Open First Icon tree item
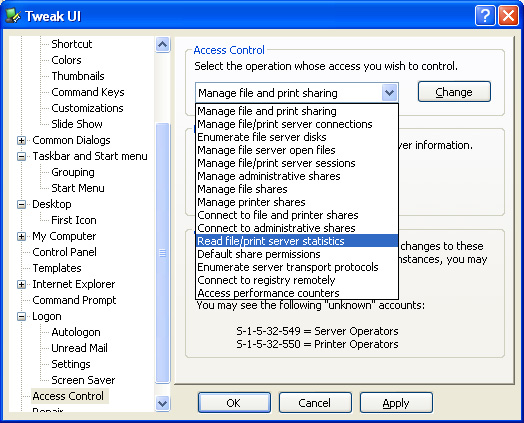 [x=74, y=221]
